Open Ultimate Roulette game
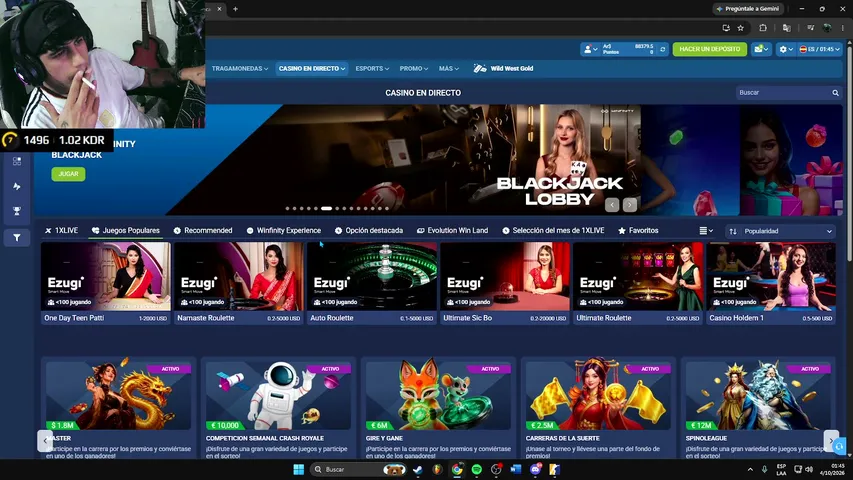853x480 pixels. point(638,283)
